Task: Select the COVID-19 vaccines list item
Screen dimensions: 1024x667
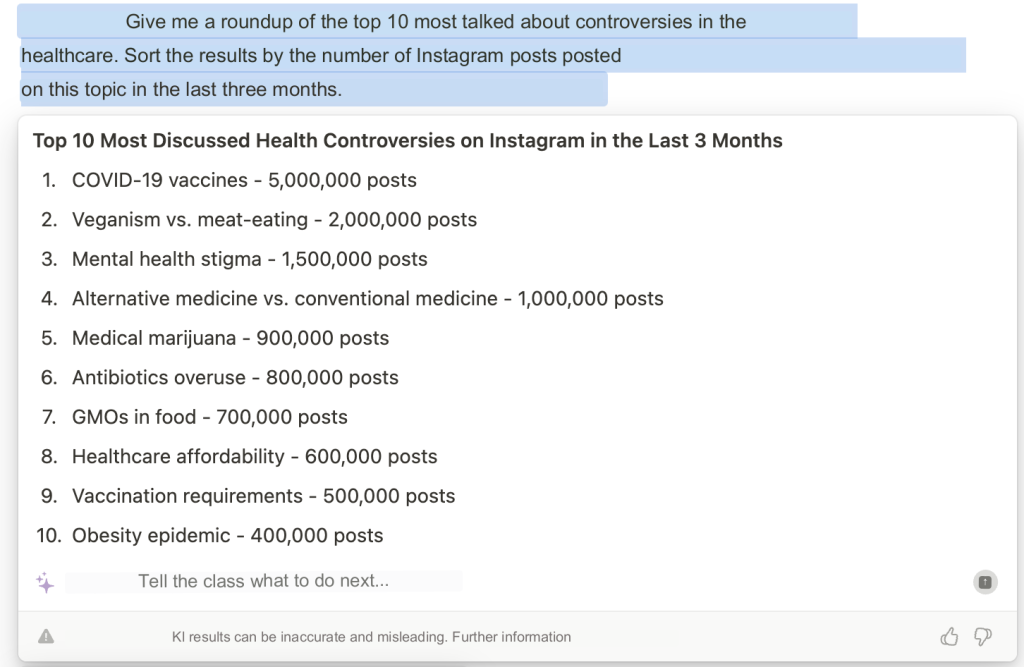Action: click(x=244, y=181)
